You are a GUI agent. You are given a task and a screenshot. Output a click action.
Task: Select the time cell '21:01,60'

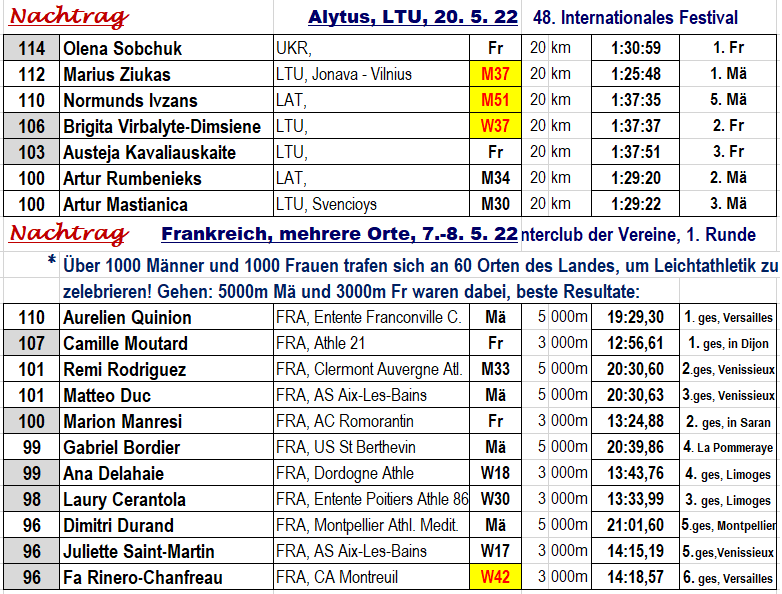coord(635,525)
